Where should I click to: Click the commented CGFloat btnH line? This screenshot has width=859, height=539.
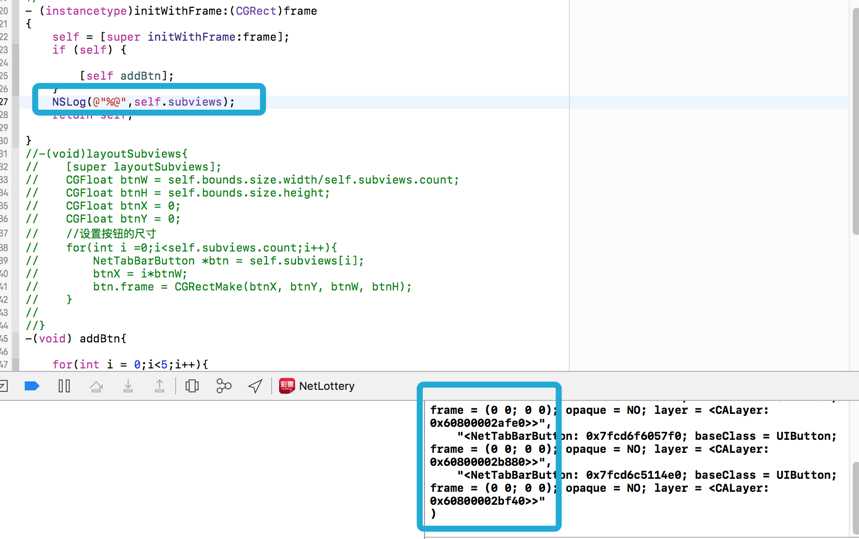tap(177, 193)
